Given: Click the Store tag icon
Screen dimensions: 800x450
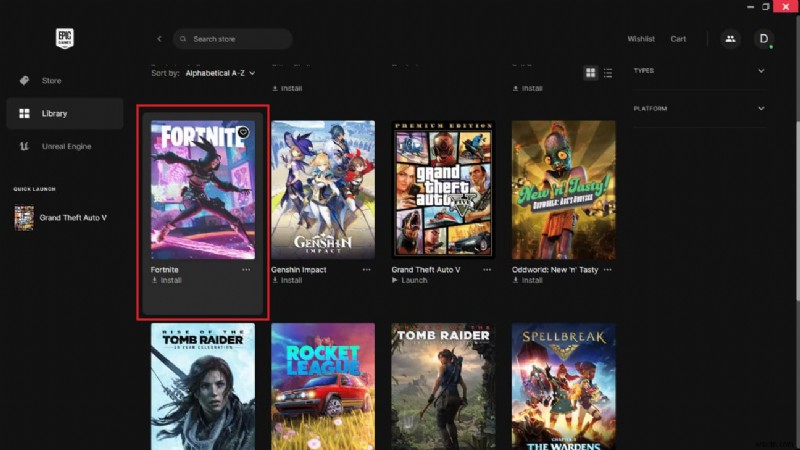Looking at the screenshot, I should 24,81.
